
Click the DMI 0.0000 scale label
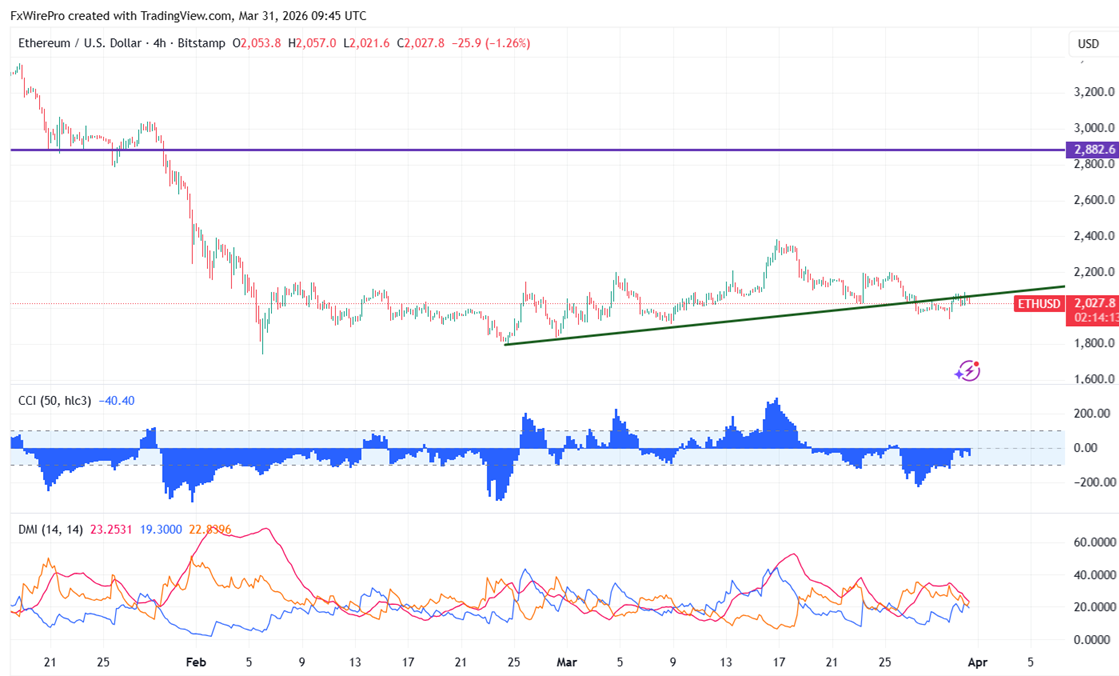coord(1092,640)
